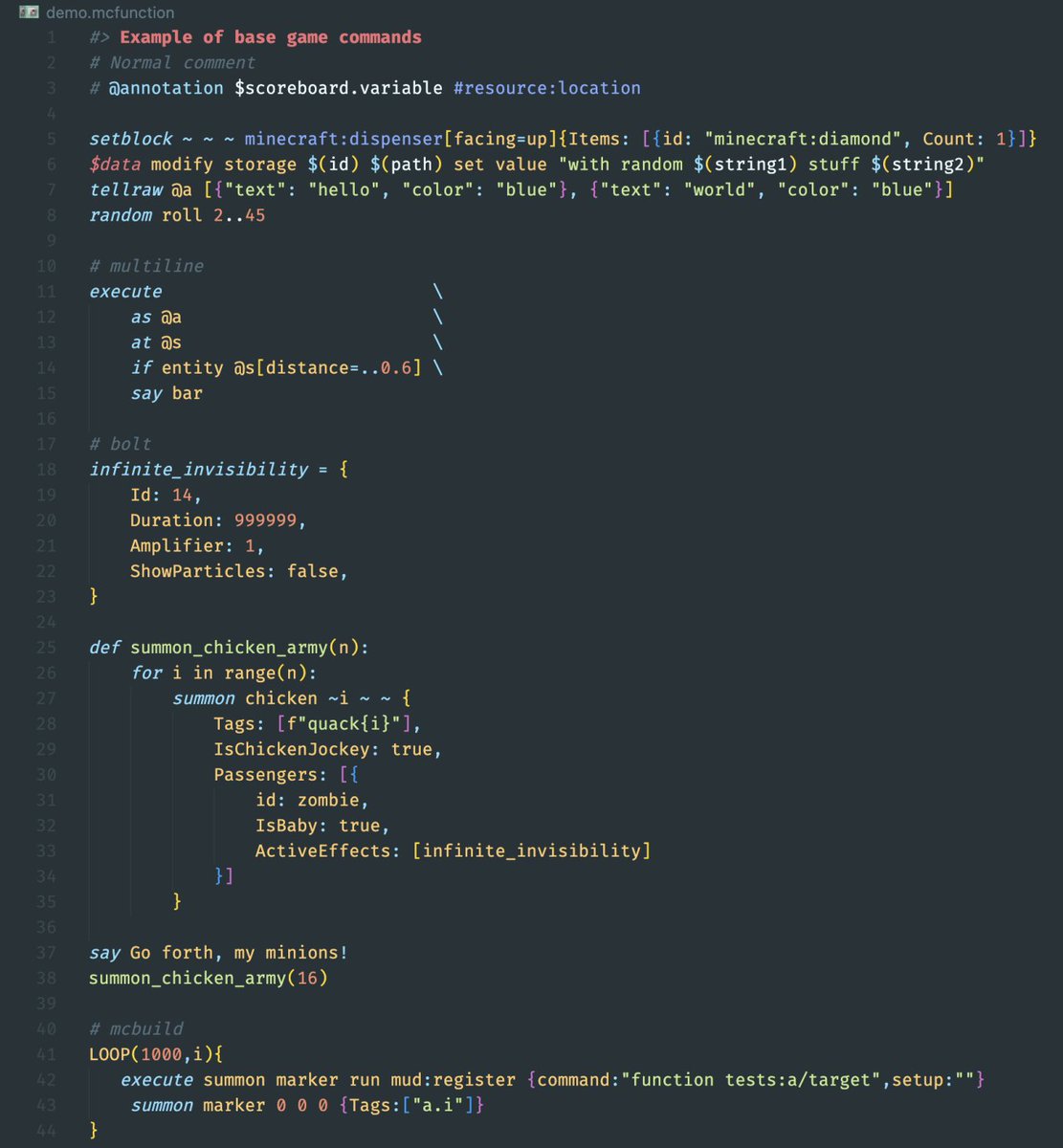Select the execute keyword on line 11
This screenshot has width=1063, height=1148.
125,291
